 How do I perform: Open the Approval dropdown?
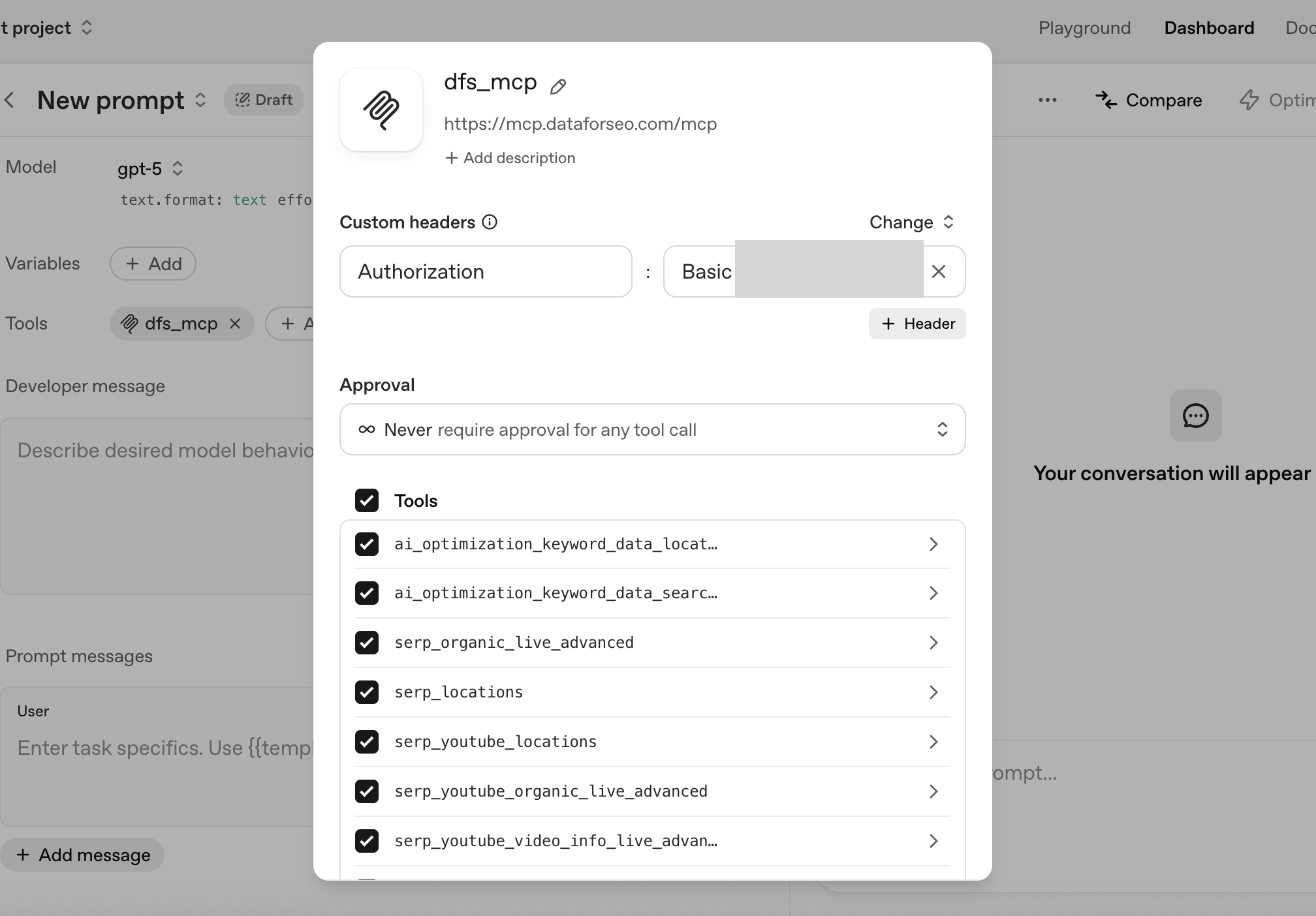point(653,429)
